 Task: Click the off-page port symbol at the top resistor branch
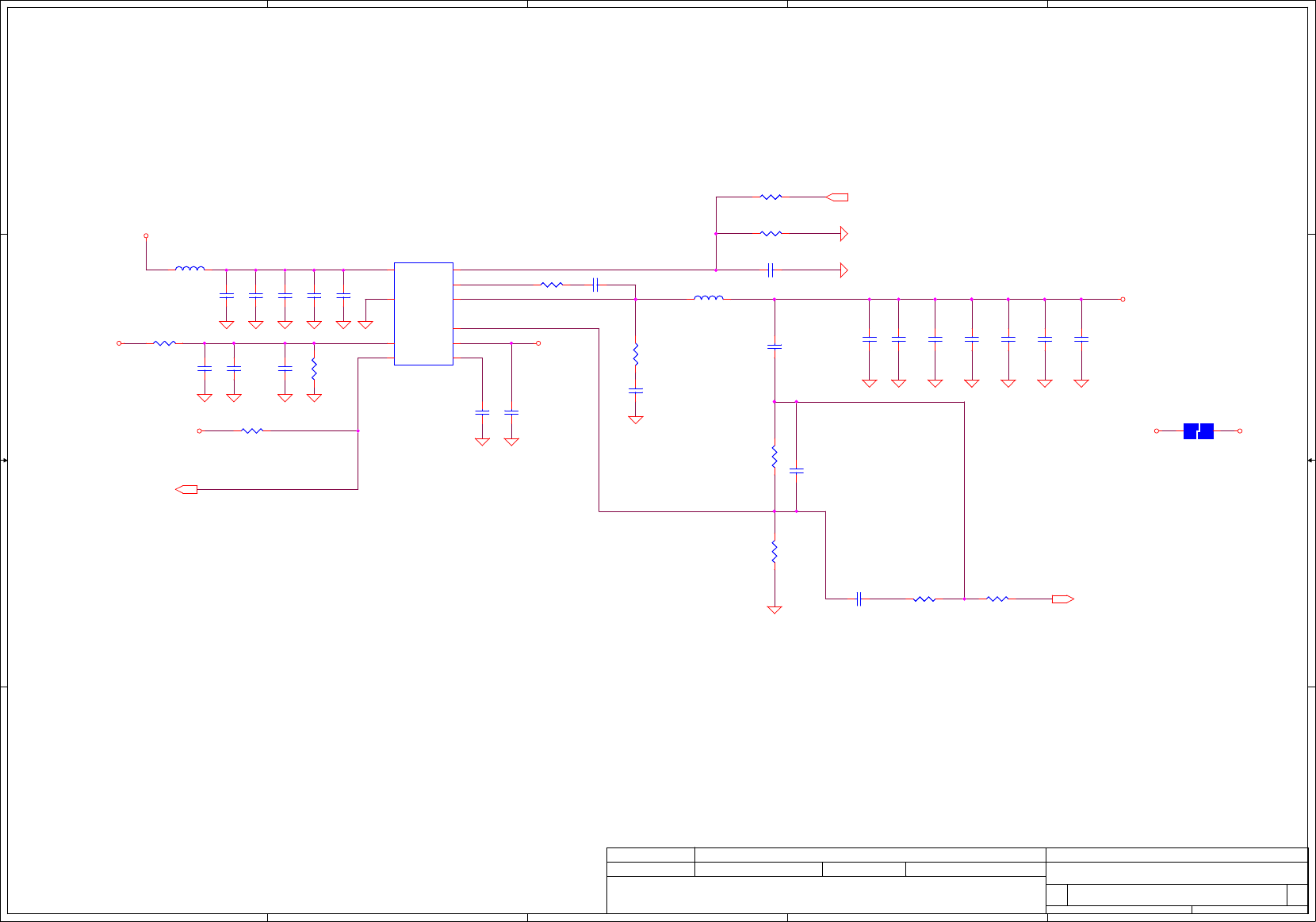(837, 197)
